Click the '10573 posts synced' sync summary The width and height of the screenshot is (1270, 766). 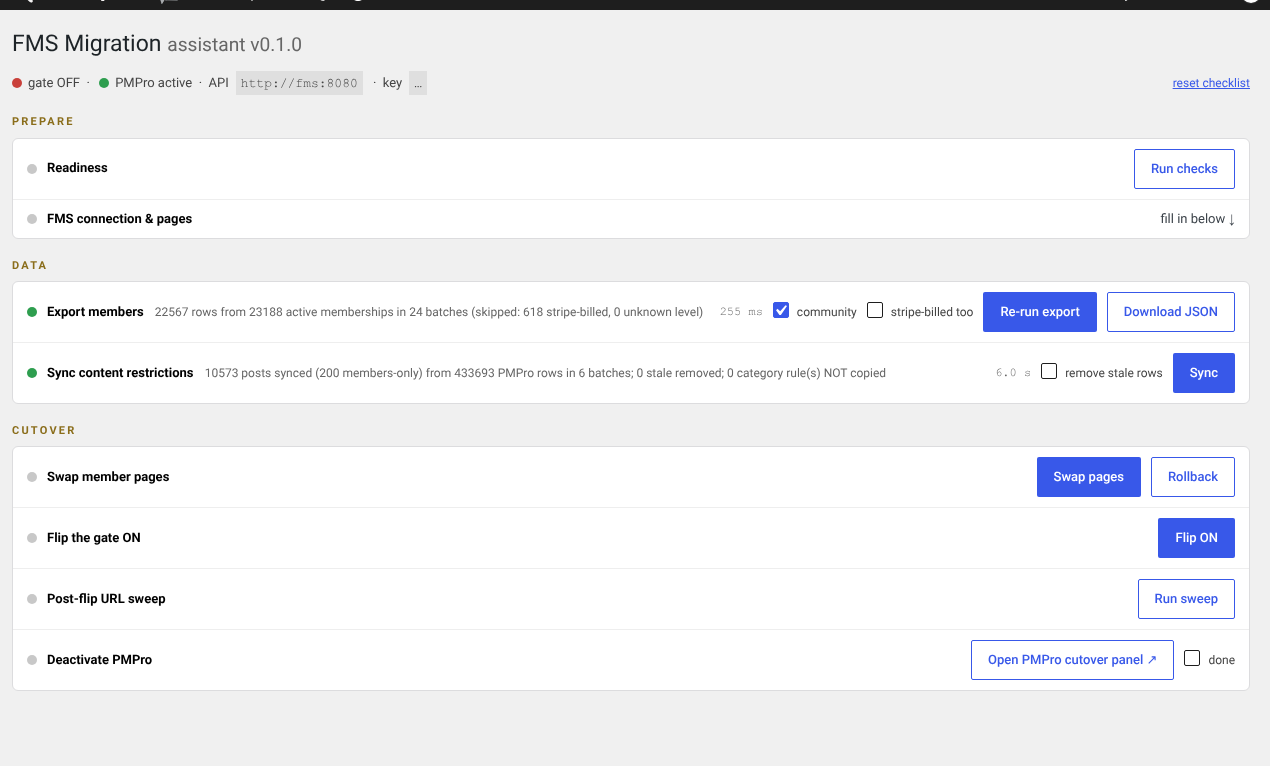545,373
